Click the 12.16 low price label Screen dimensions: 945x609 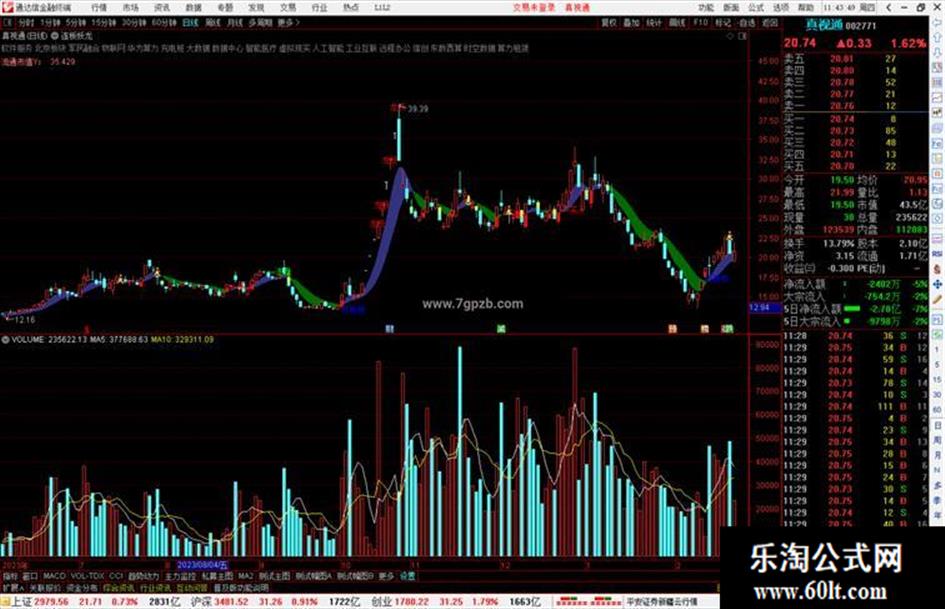(25, 320)
